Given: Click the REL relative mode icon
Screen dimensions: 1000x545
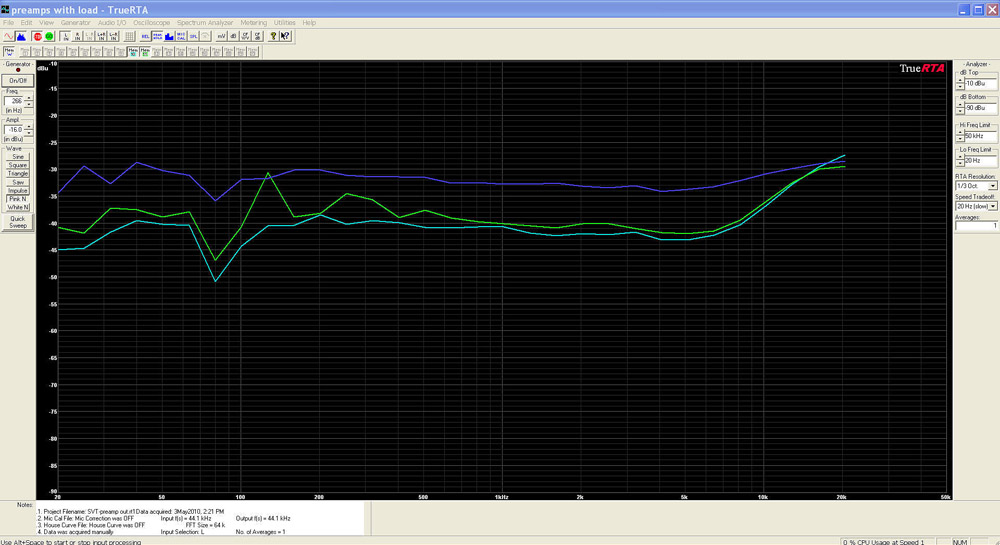Looking at the screenshot, I should 145,36.
